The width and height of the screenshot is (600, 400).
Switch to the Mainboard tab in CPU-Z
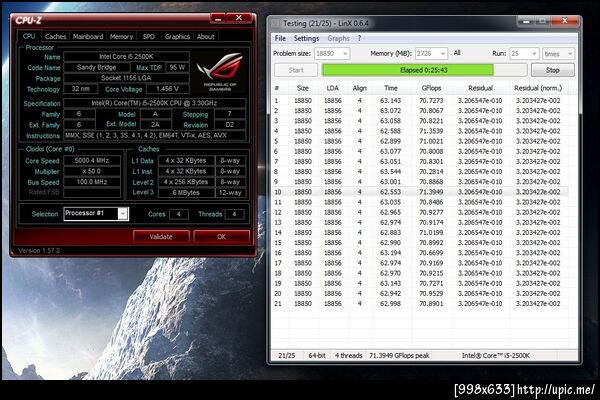[88, 36]
